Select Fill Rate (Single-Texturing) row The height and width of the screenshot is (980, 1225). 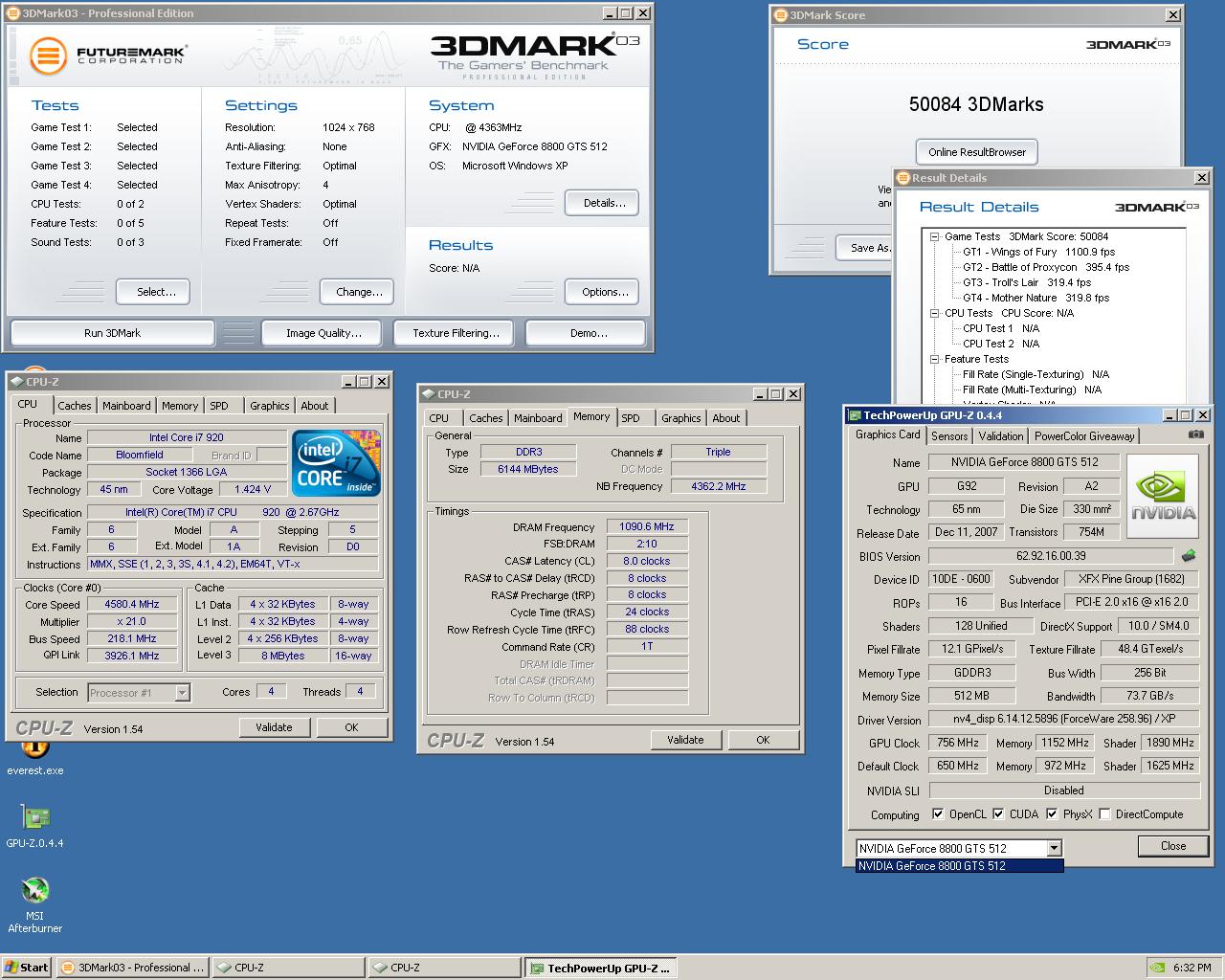tap(1036, 374)
